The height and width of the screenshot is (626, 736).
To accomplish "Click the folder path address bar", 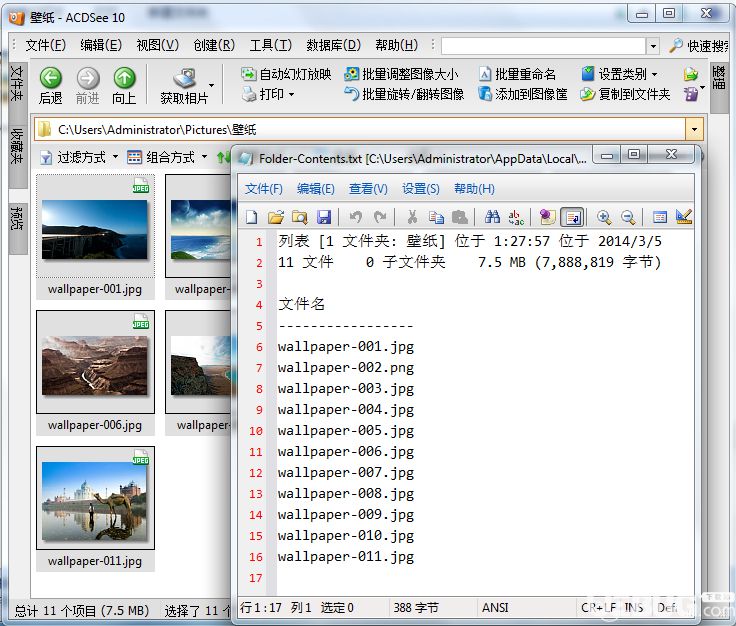I will pos(360,130).
